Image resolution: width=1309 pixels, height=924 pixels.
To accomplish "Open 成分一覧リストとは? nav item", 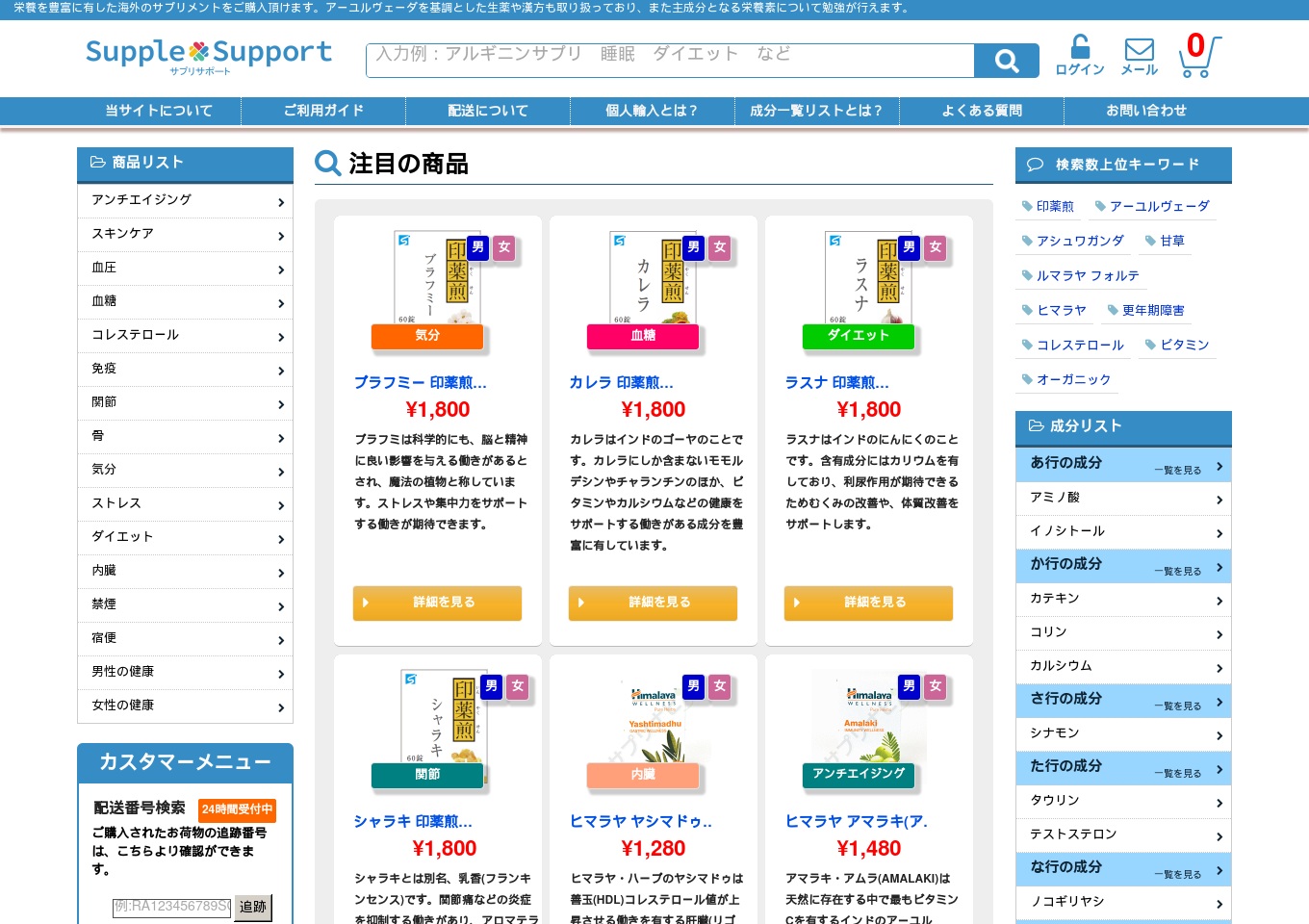I will tap(817, 111).
